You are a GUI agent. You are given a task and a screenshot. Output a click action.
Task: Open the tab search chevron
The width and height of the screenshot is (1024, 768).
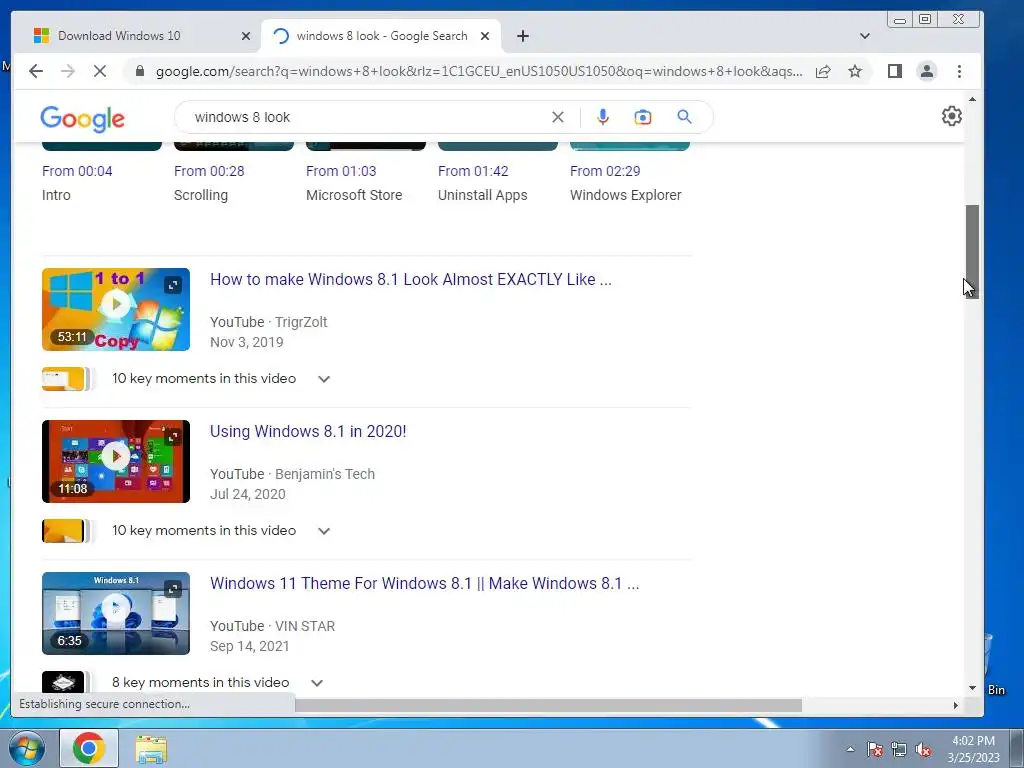(x=865, y=36)
